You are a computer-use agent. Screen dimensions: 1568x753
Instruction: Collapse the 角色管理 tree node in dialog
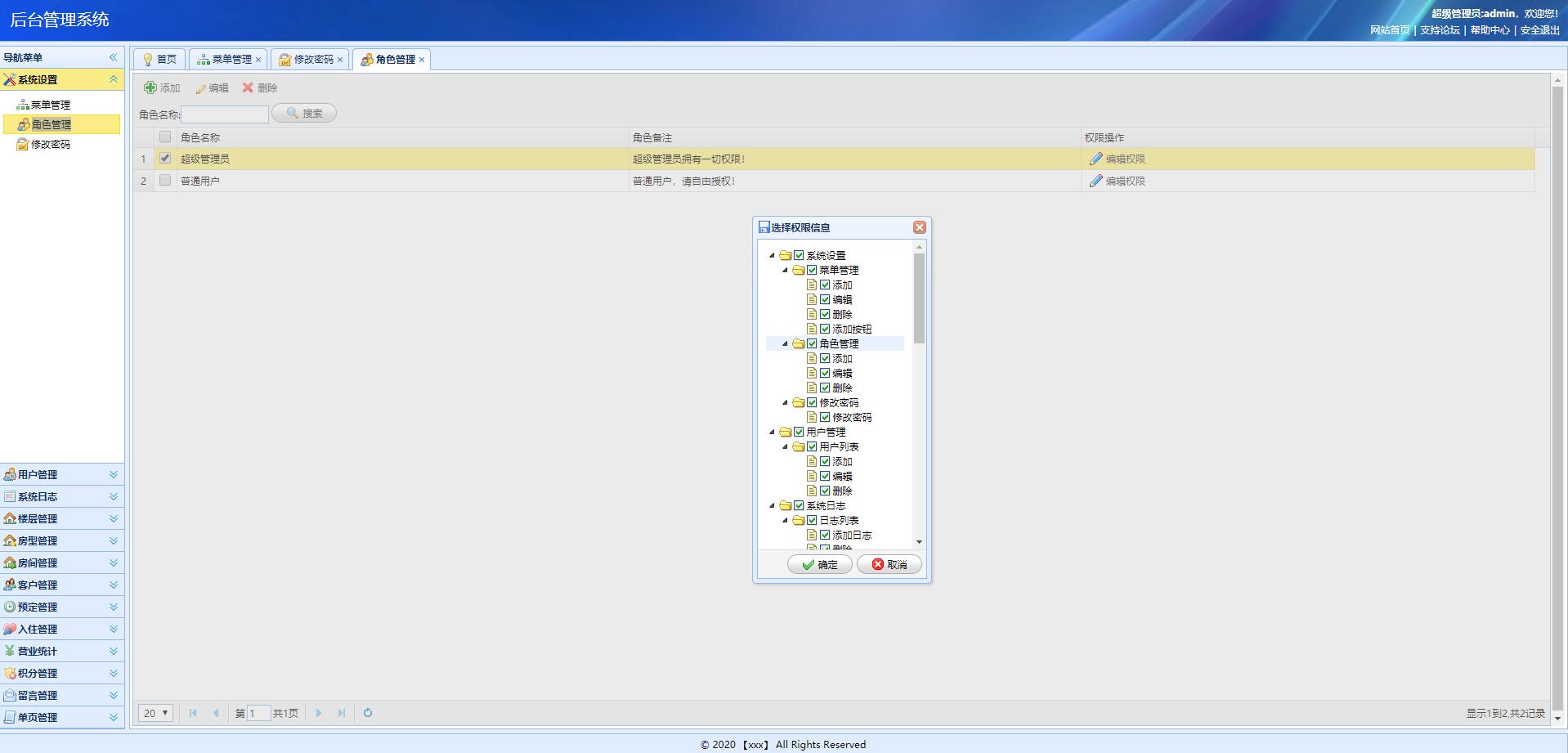pos(786,343)
